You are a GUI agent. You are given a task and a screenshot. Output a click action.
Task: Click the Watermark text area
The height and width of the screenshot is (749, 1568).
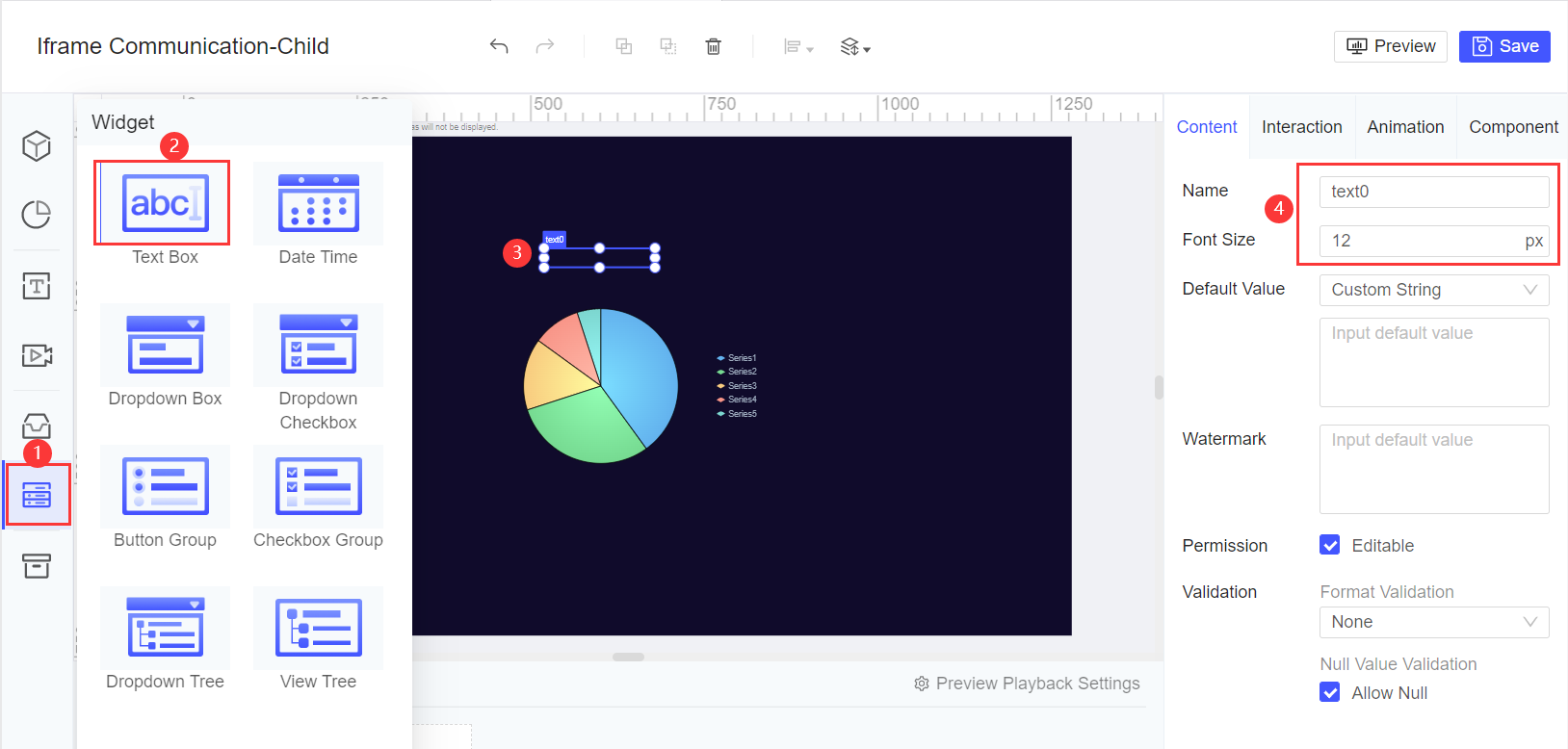click(x=1434, y=469)
